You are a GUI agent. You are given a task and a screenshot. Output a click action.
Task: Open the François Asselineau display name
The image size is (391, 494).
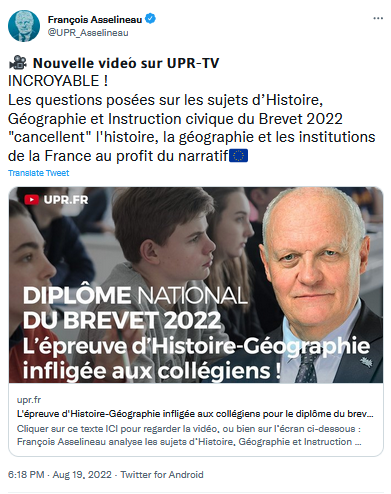coord(95,19)
